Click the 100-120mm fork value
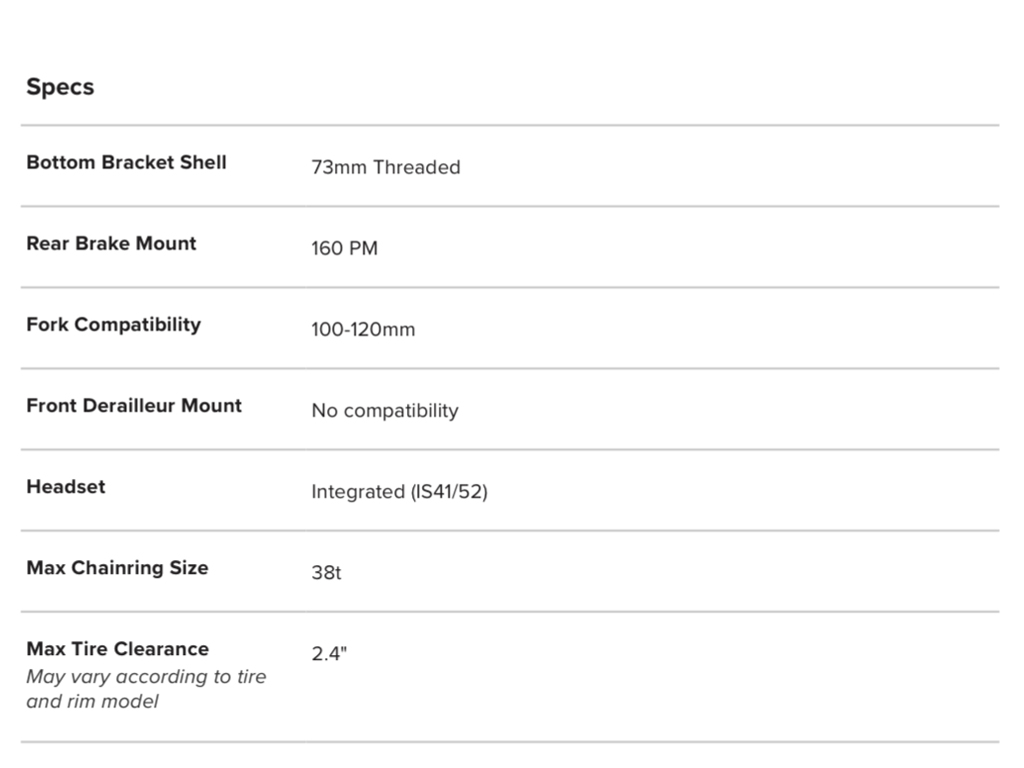The image size is (1024, 768). coord(362,329)
